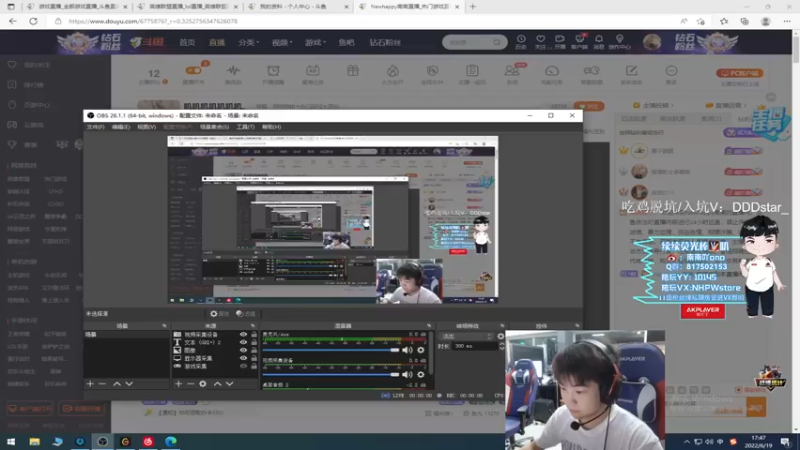Go to 首页 in Douyu navigation
This screenshot has height=450, width=800.
[x=187, y=42]
